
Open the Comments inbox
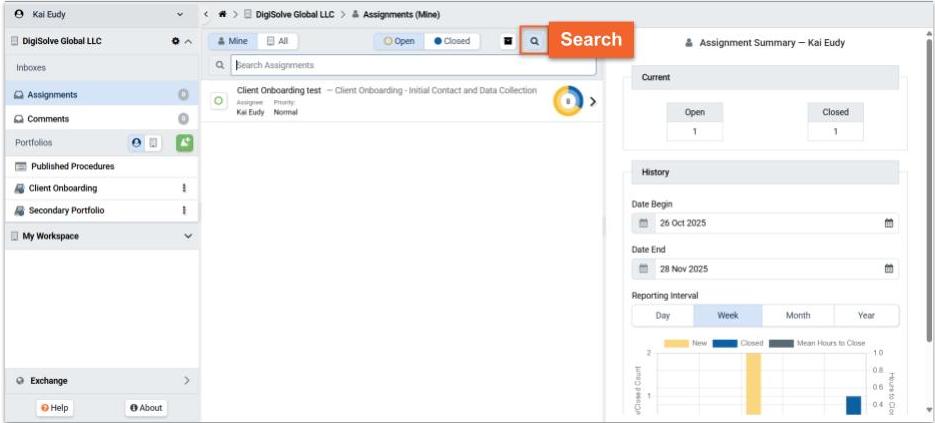(48, 119)
